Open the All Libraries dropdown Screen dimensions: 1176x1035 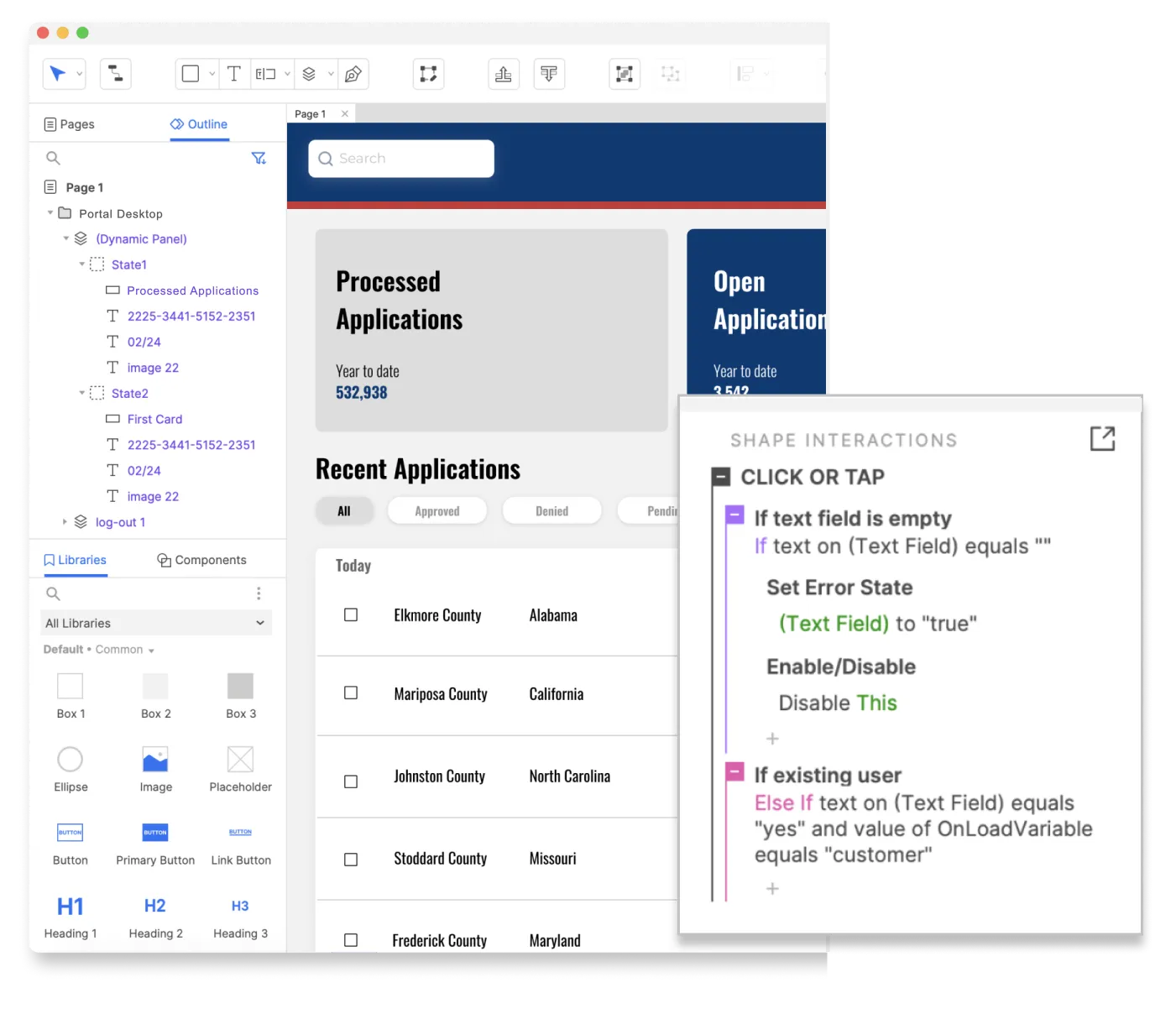pyautogui.click(x=156, y=623)
